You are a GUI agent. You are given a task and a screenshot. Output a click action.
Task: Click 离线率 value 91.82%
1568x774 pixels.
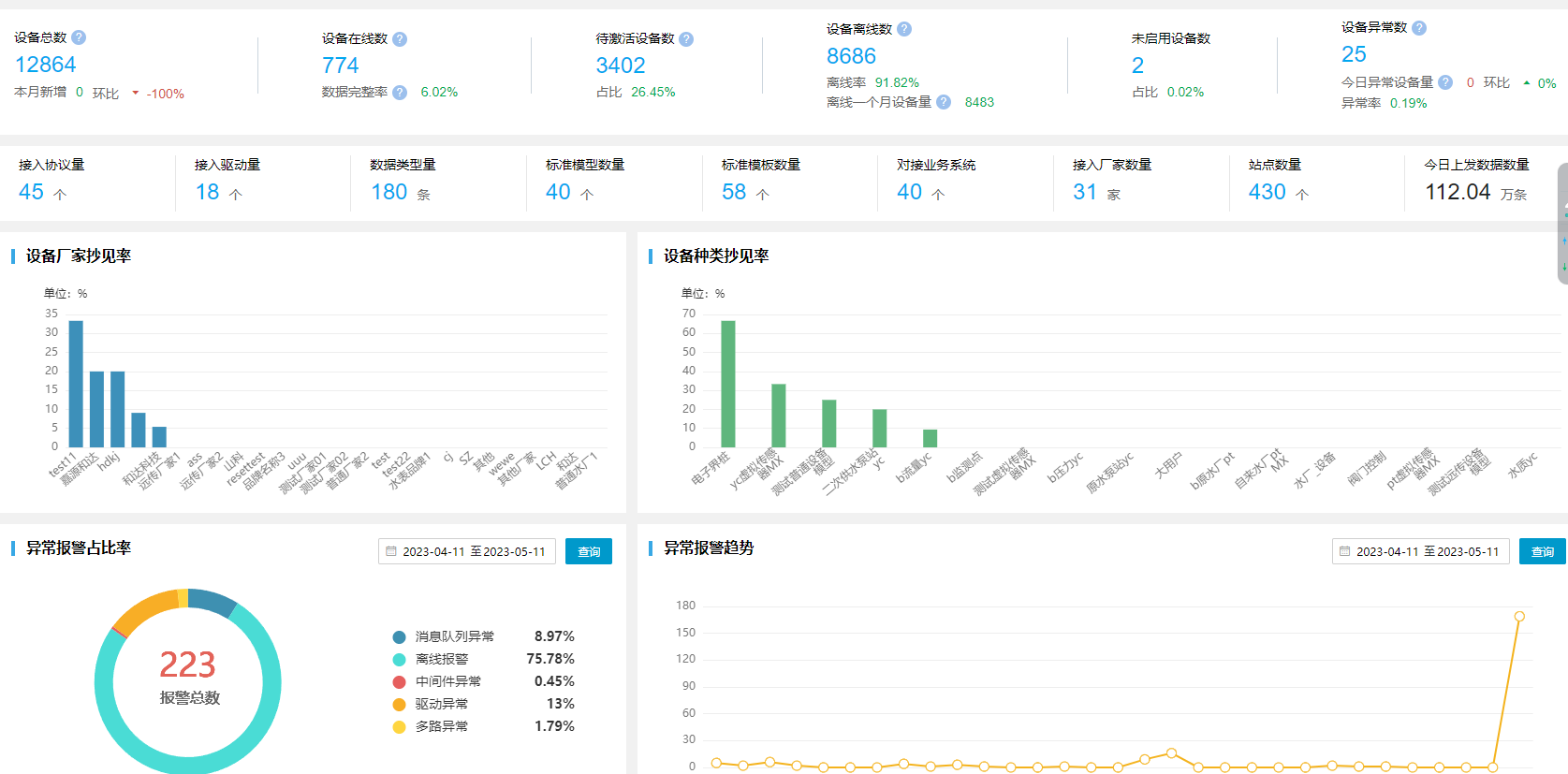[x=897, y=82]
